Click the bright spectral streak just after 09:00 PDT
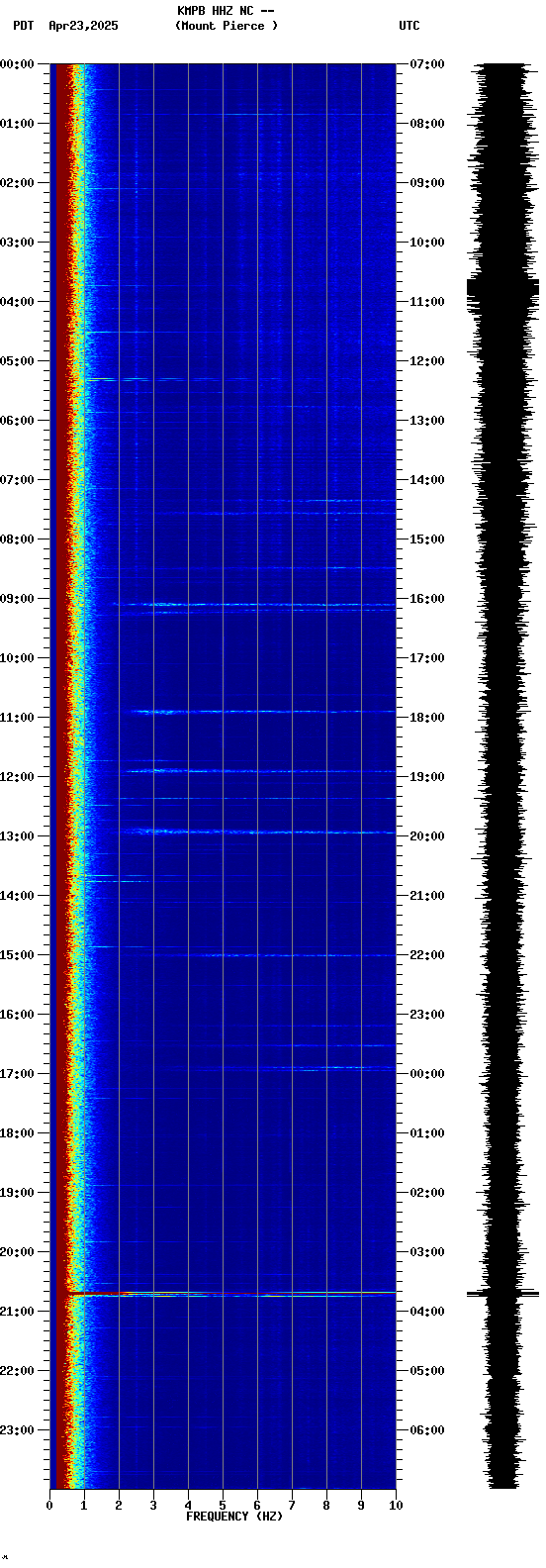This screenshot has height=1568, width=546. (x=254, y=604)
